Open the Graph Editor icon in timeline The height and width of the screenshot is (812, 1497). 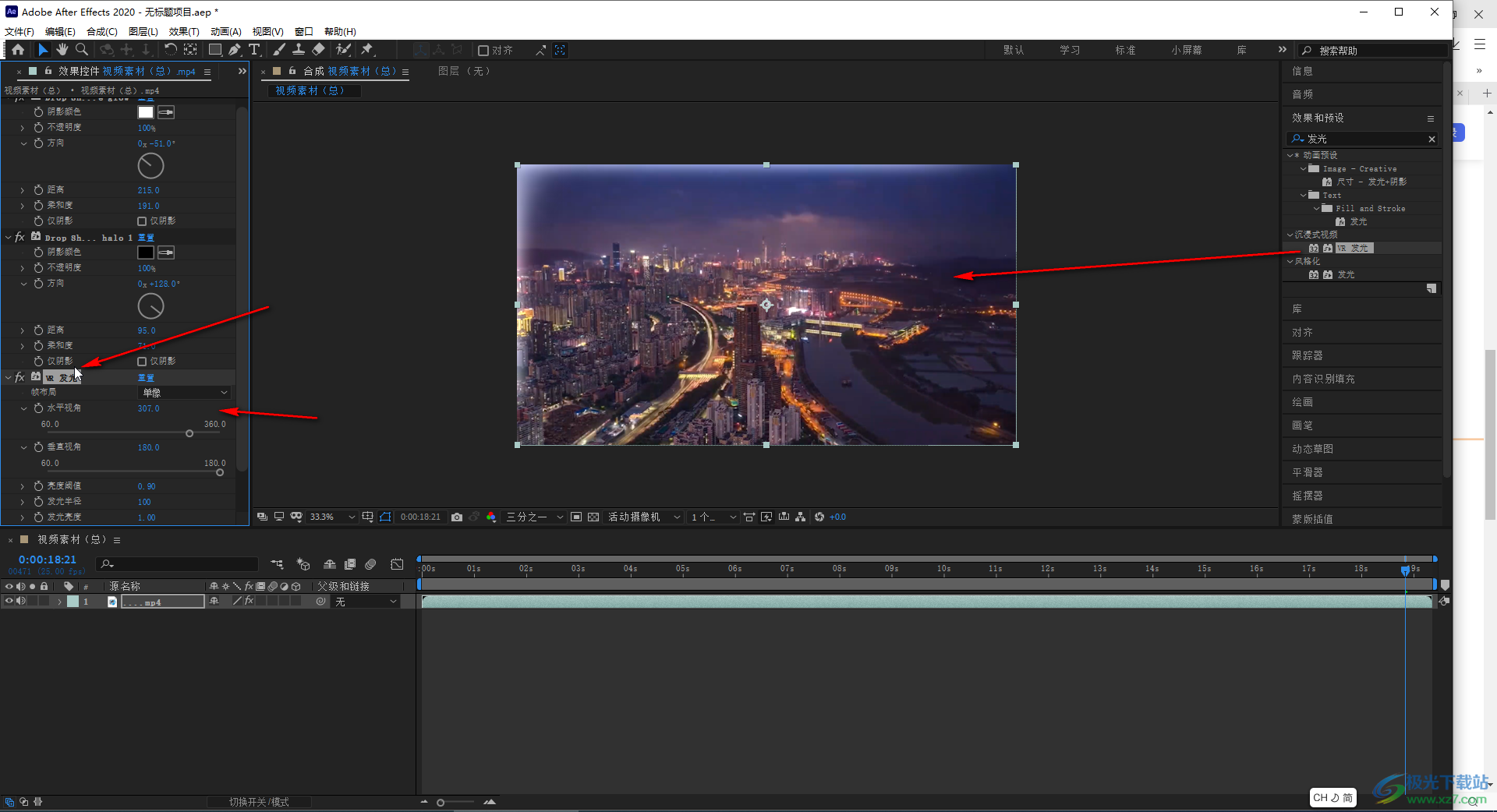(x=397, y=564)
